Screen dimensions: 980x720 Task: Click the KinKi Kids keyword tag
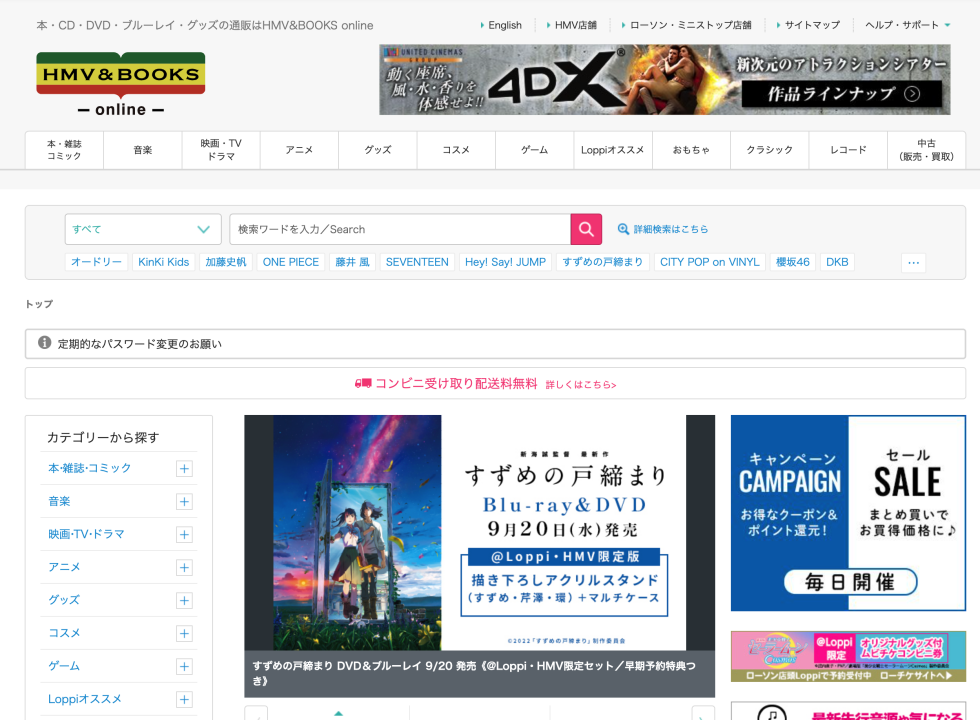(x=164, y=262)
